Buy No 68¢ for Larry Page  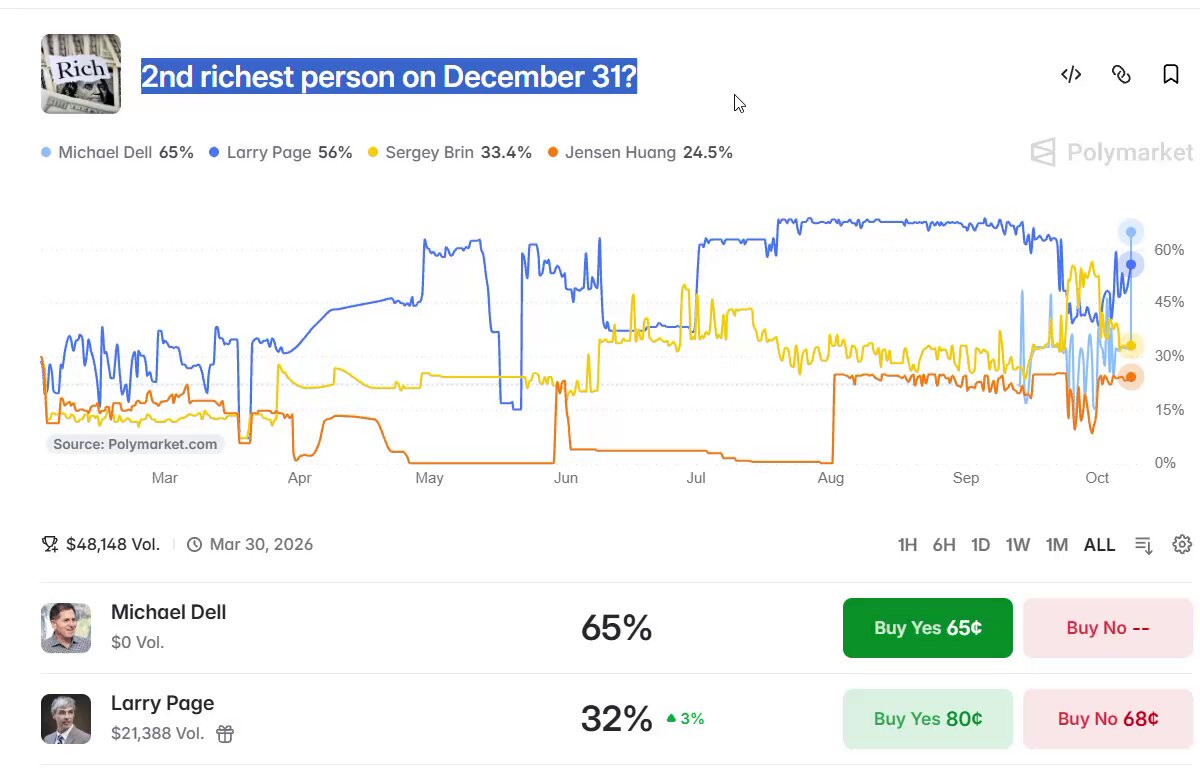pos(1108,719)
